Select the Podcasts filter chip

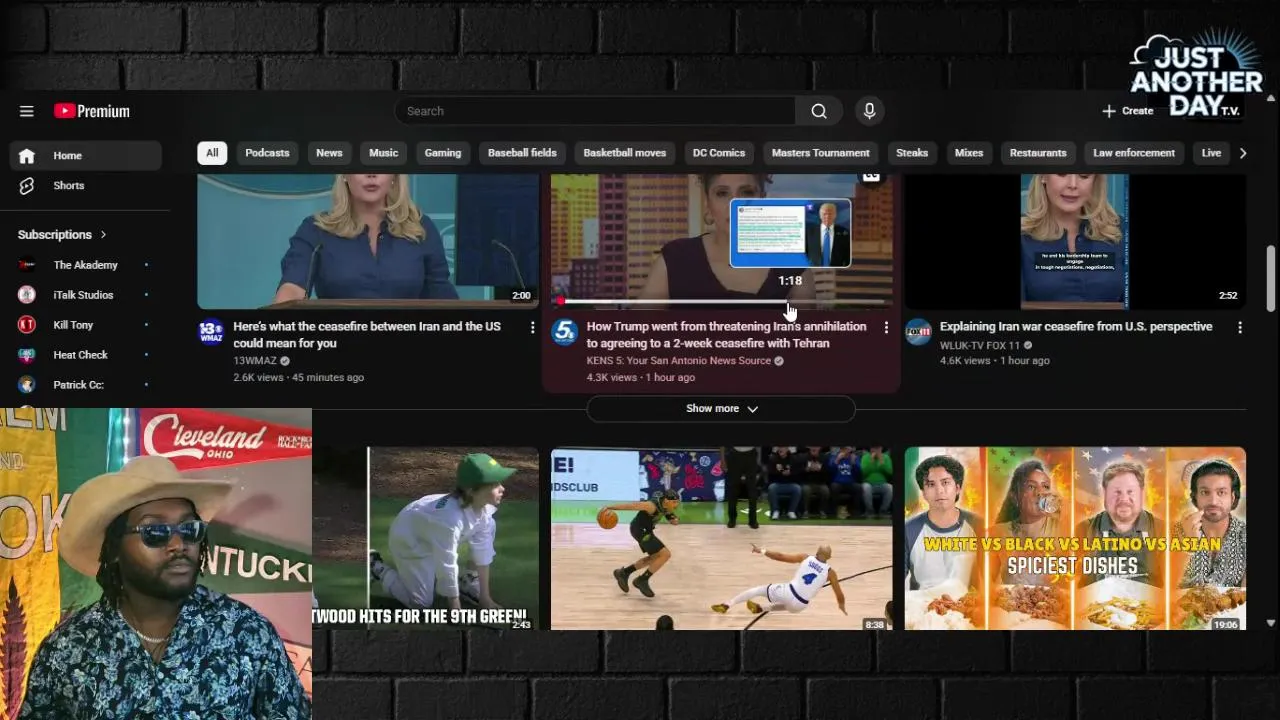tap(267, 153)
